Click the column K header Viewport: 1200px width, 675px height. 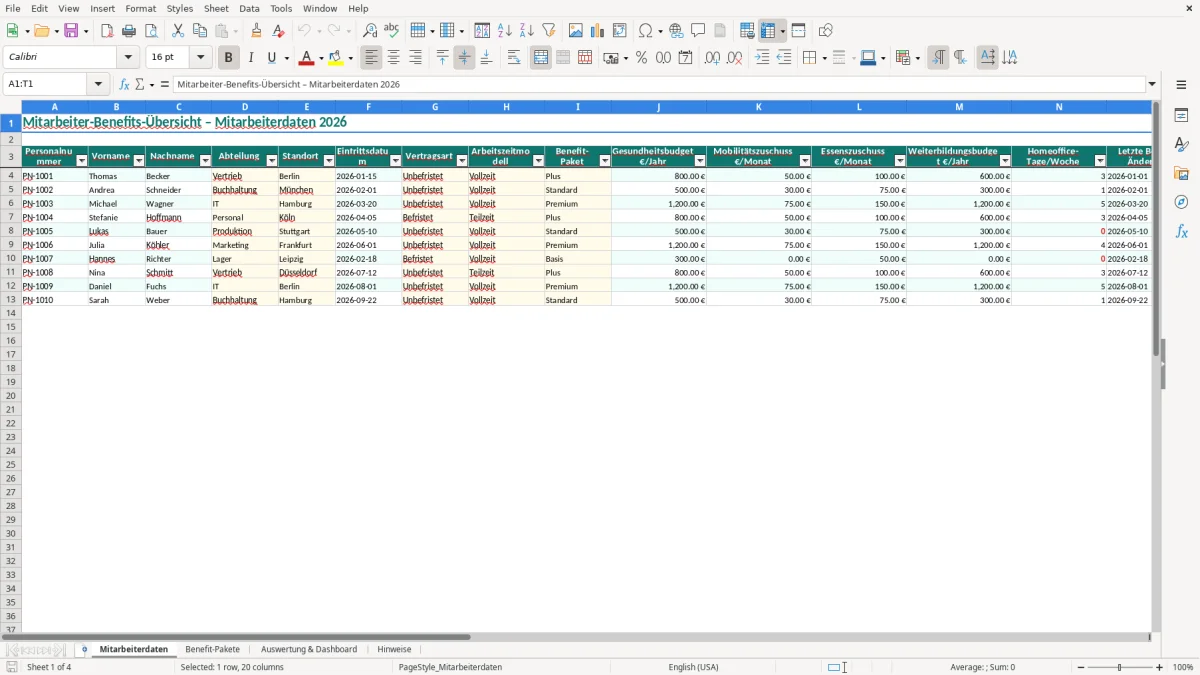tap(758, 106)
